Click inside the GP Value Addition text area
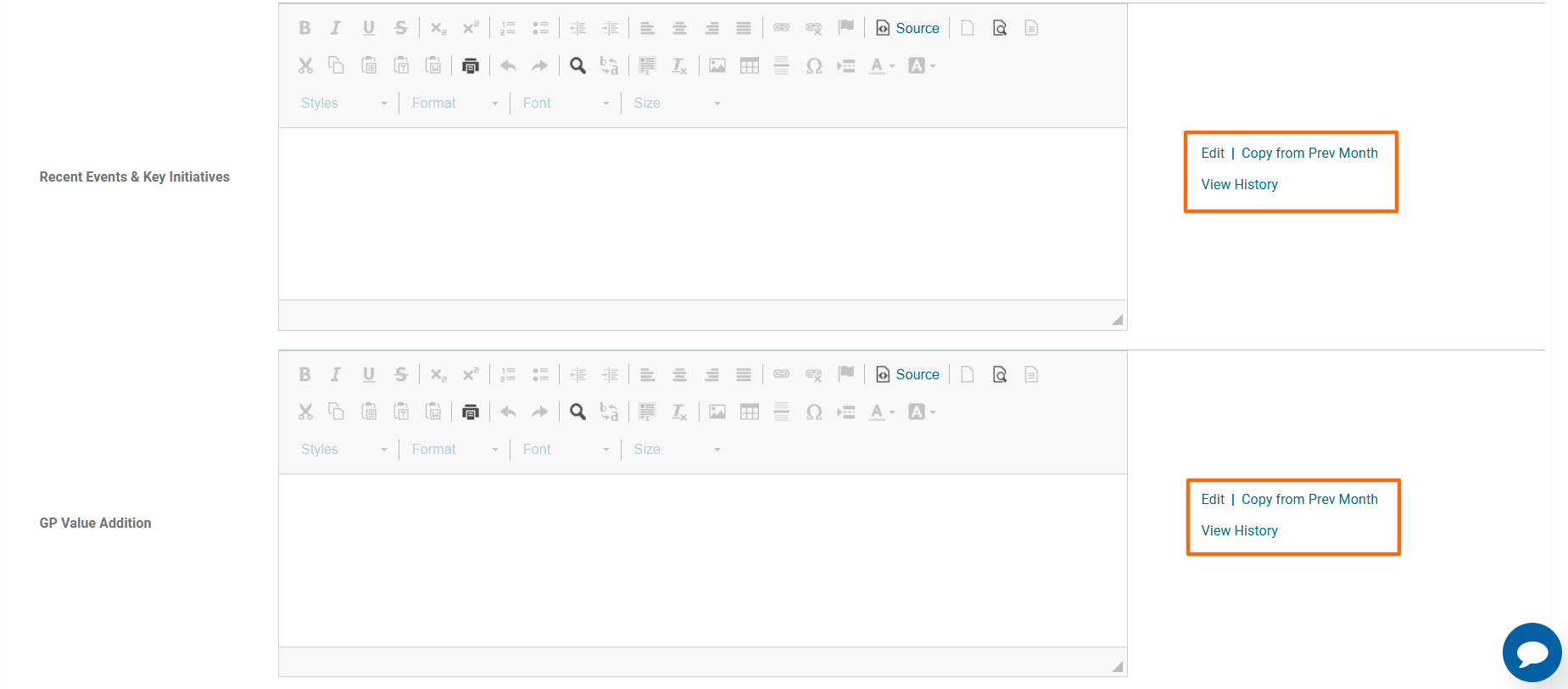Viewport: 1568px width, 689px height. pos(702,560)
